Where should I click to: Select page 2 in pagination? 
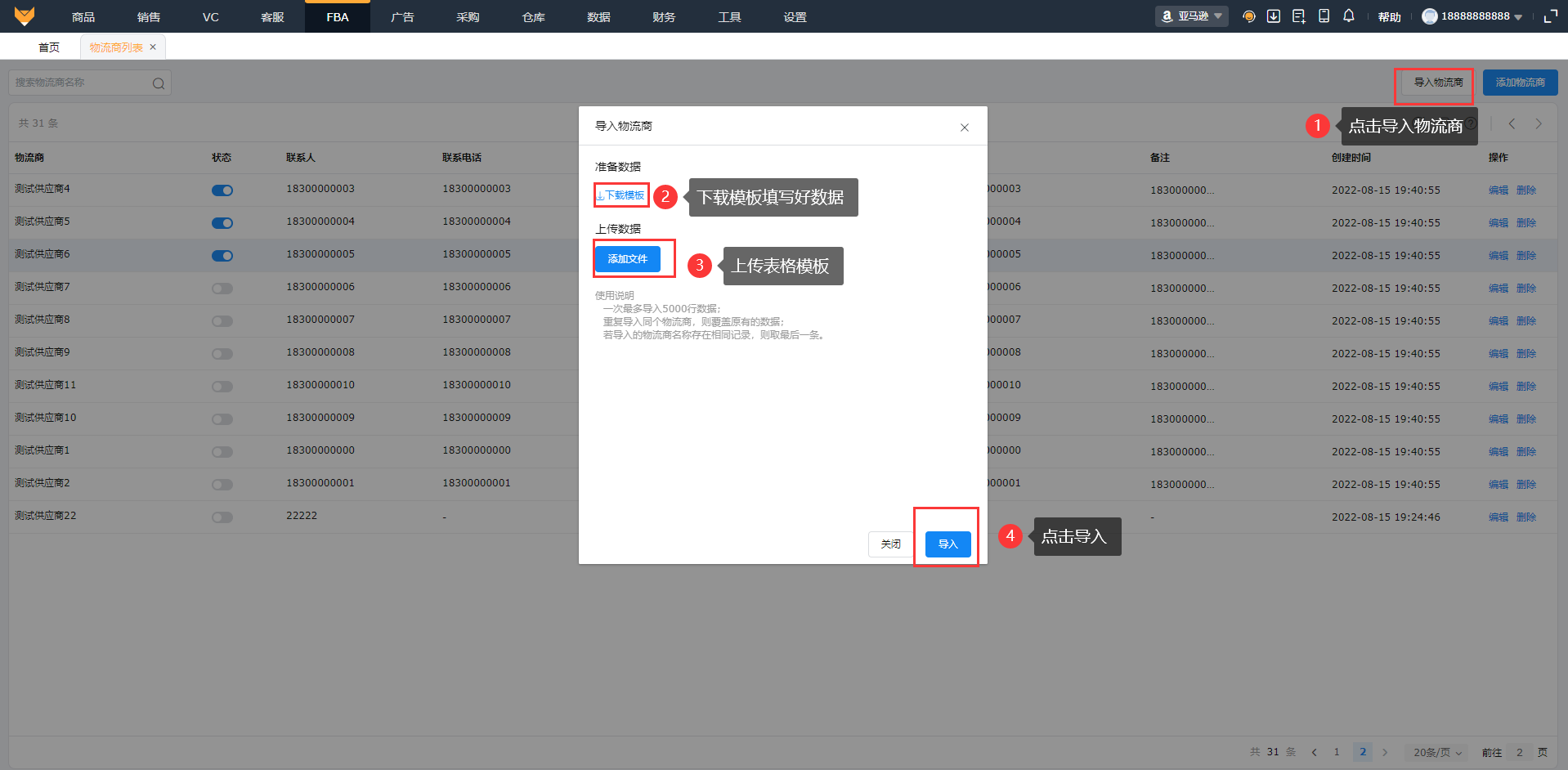coord(1363,752)
